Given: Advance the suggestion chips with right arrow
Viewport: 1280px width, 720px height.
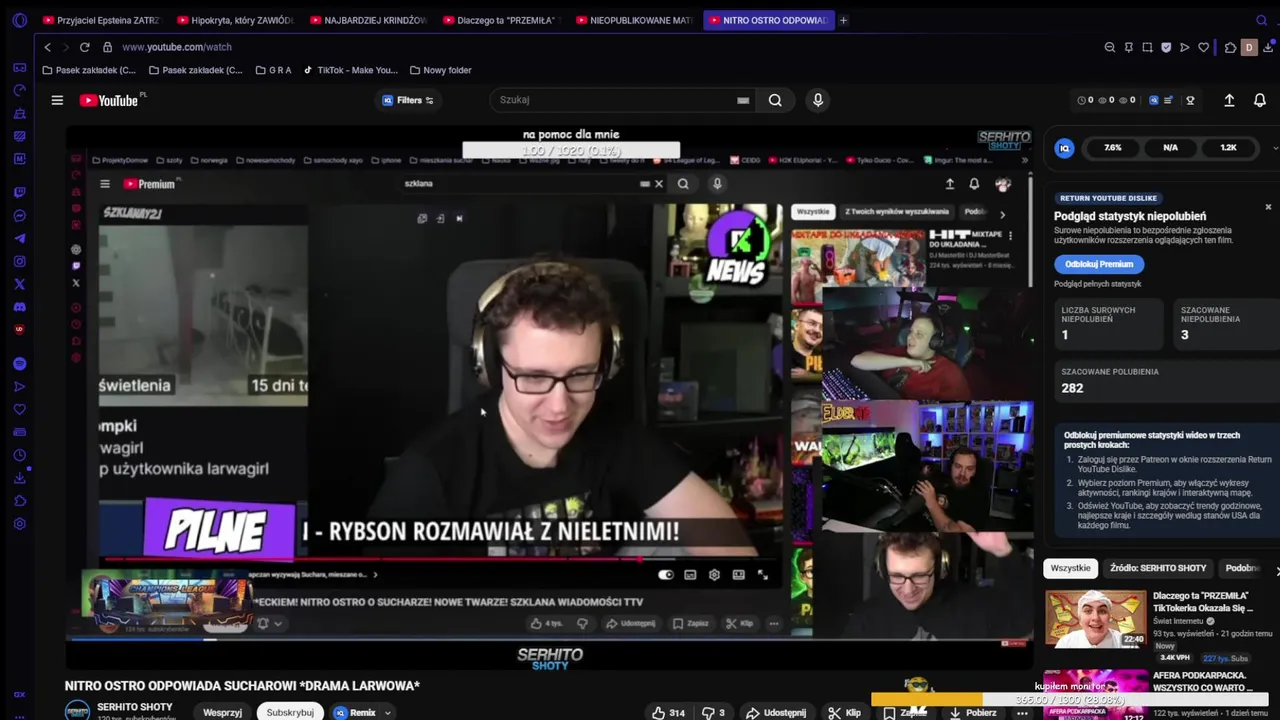Looking at the screenshot, I should coord(1276,569).
